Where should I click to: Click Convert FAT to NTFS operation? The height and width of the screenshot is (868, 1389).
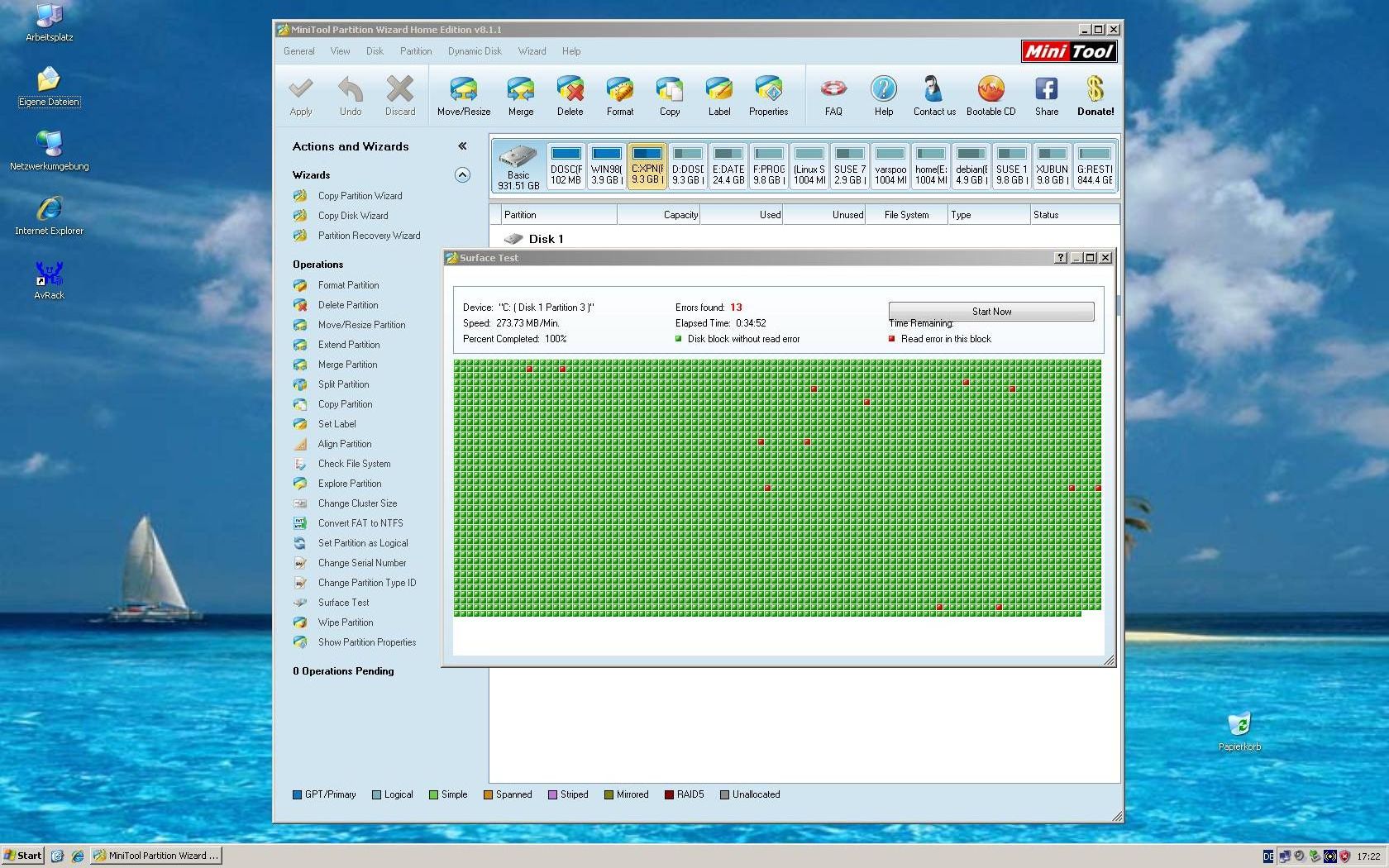point(360,523)
